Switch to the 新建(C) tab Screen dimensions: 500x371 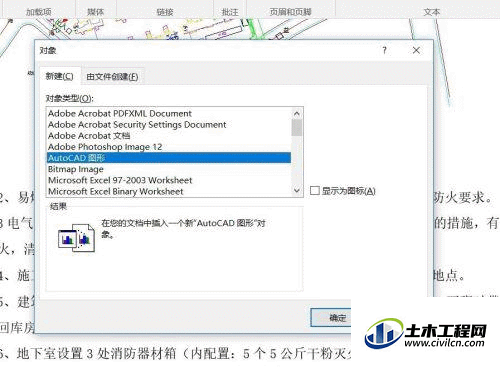pos(59,76)
